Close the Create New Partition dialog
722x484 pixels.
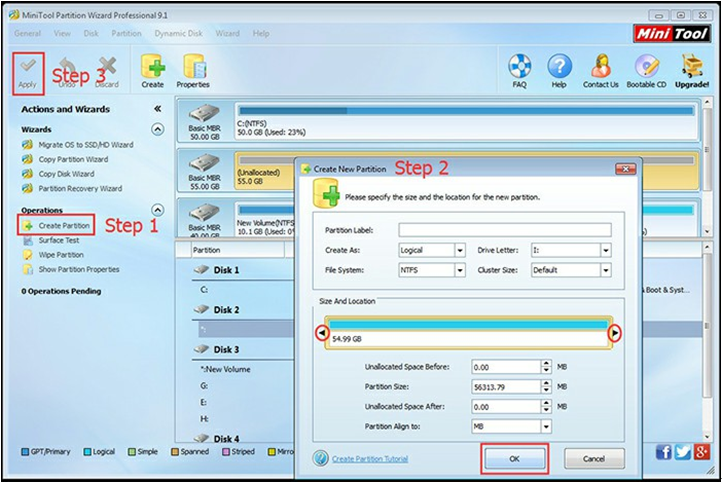626,169
